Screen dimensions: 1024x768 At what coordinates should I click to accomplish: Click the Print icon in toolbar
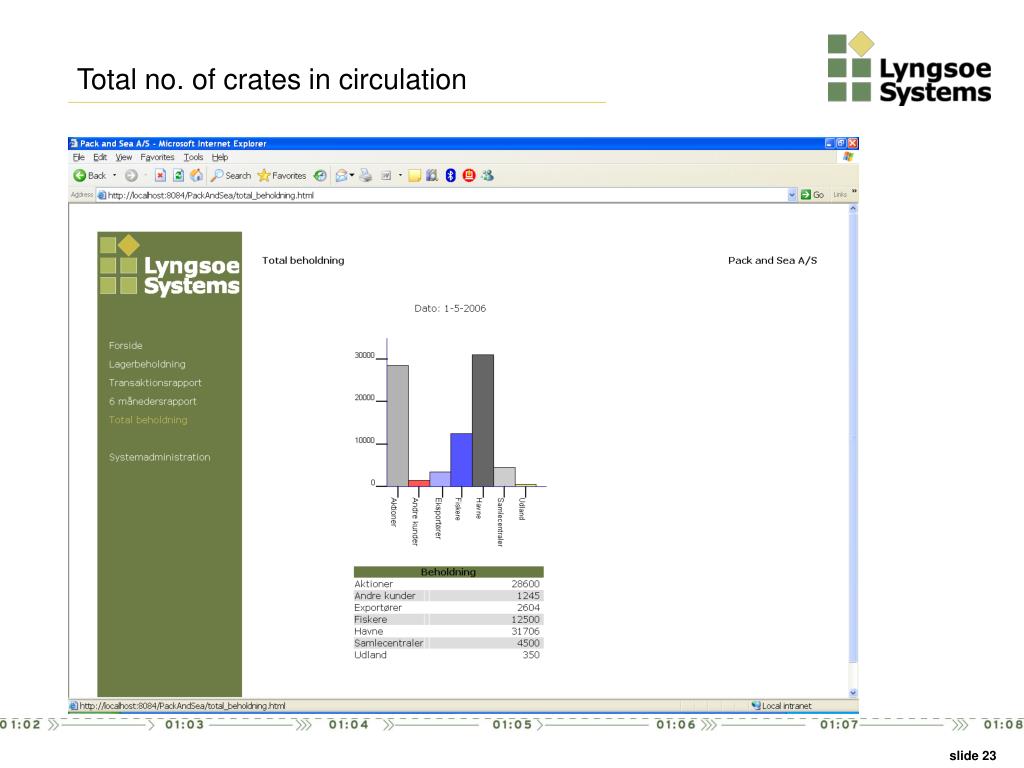(x=366, y=176)
